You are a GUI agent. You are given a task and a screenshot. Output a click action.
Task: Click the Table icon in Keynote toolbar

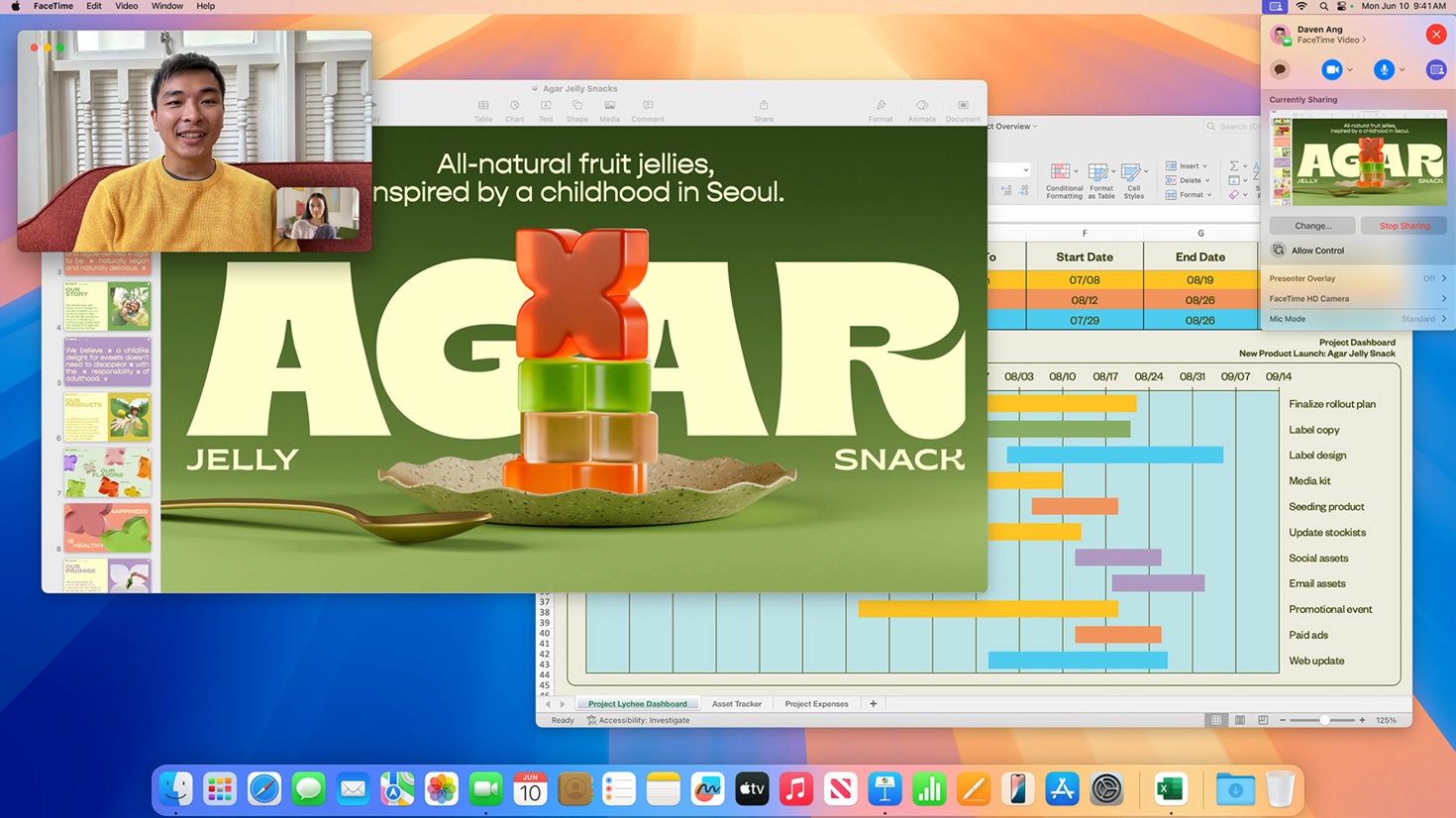pyautogui.click(x=483, y=107)
